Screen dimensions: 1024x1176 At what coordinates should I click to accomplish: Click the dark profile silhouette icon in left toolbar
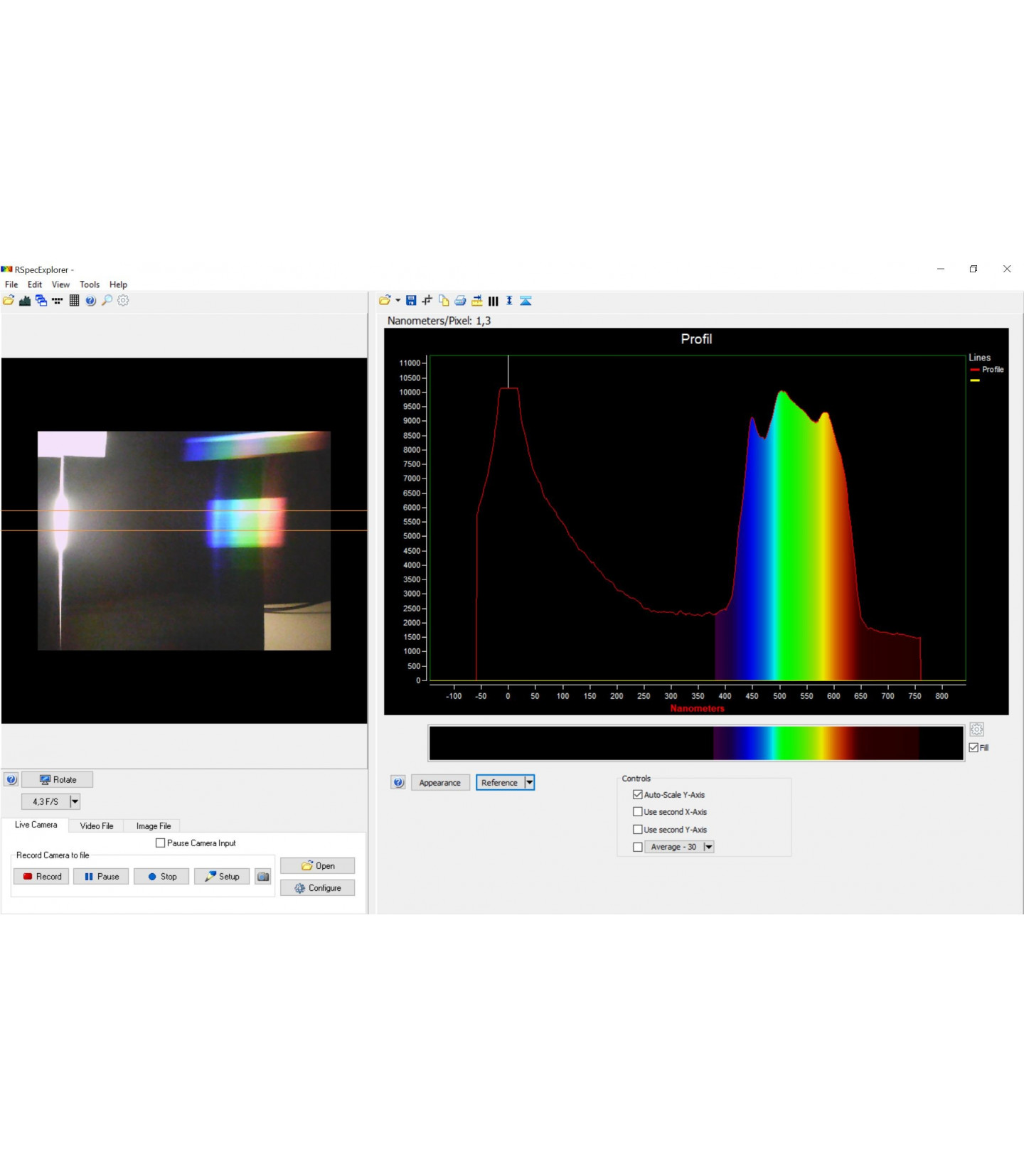coord(25,301)
